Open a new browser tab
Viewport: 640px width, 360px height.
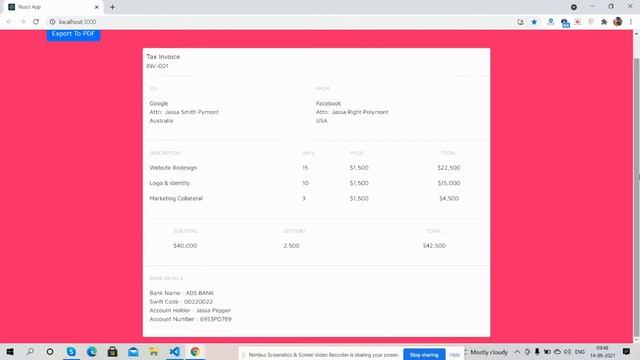tap(112, 7)
